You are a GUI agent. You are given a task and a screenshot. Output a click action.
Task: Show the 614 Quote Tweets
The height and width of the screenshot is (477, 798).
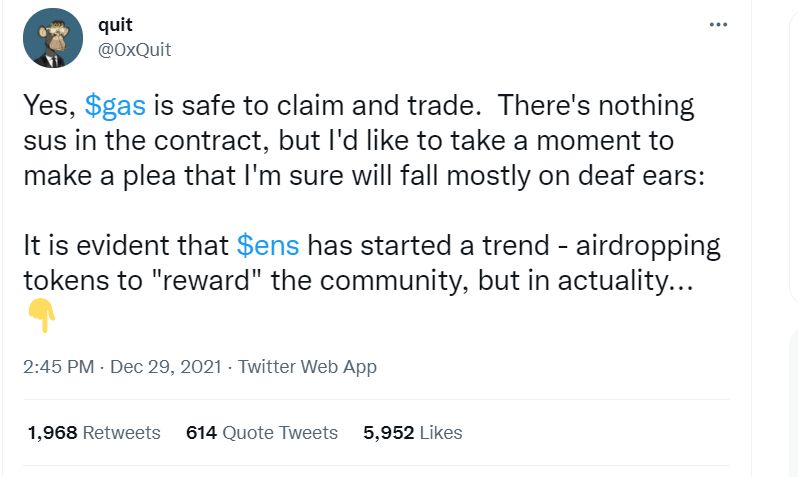click(262, 433)
